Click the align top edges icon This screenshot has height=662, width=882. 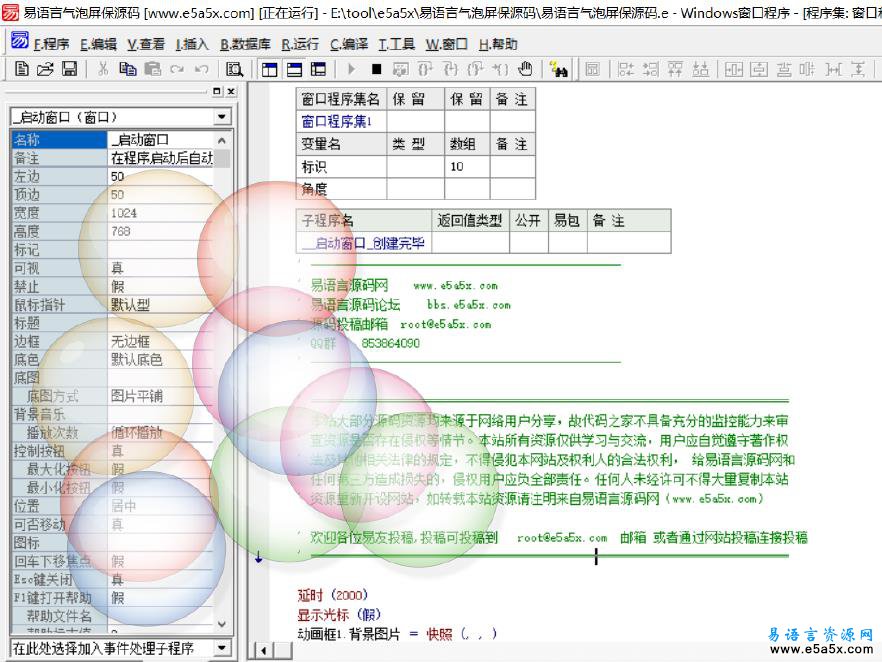click(x=675, y=69)
